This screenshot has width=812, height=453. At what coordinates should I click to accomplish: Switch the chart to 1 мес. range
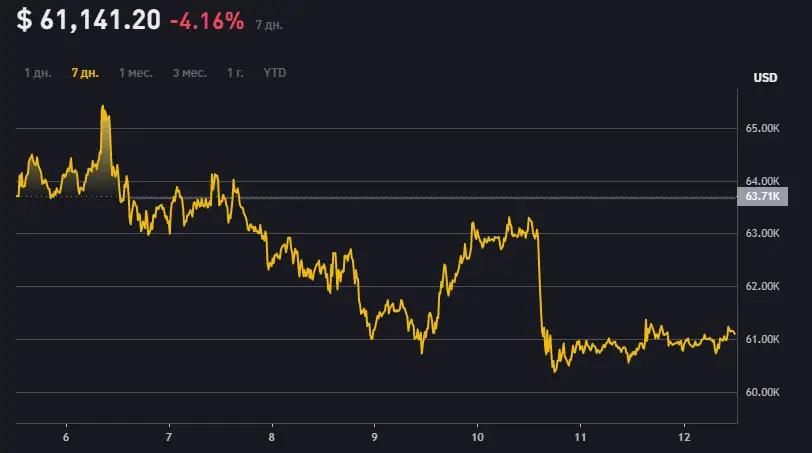(136, 73)
